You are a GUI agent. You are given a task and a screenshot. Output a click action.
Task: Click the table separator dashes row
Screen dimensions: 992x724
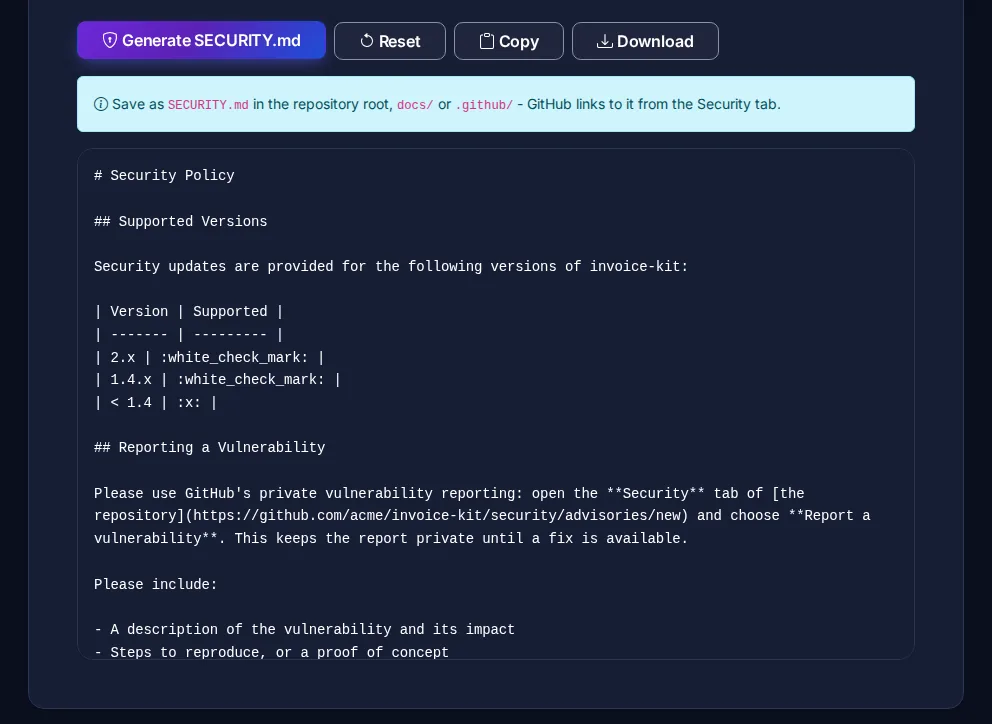pos(189,335)
